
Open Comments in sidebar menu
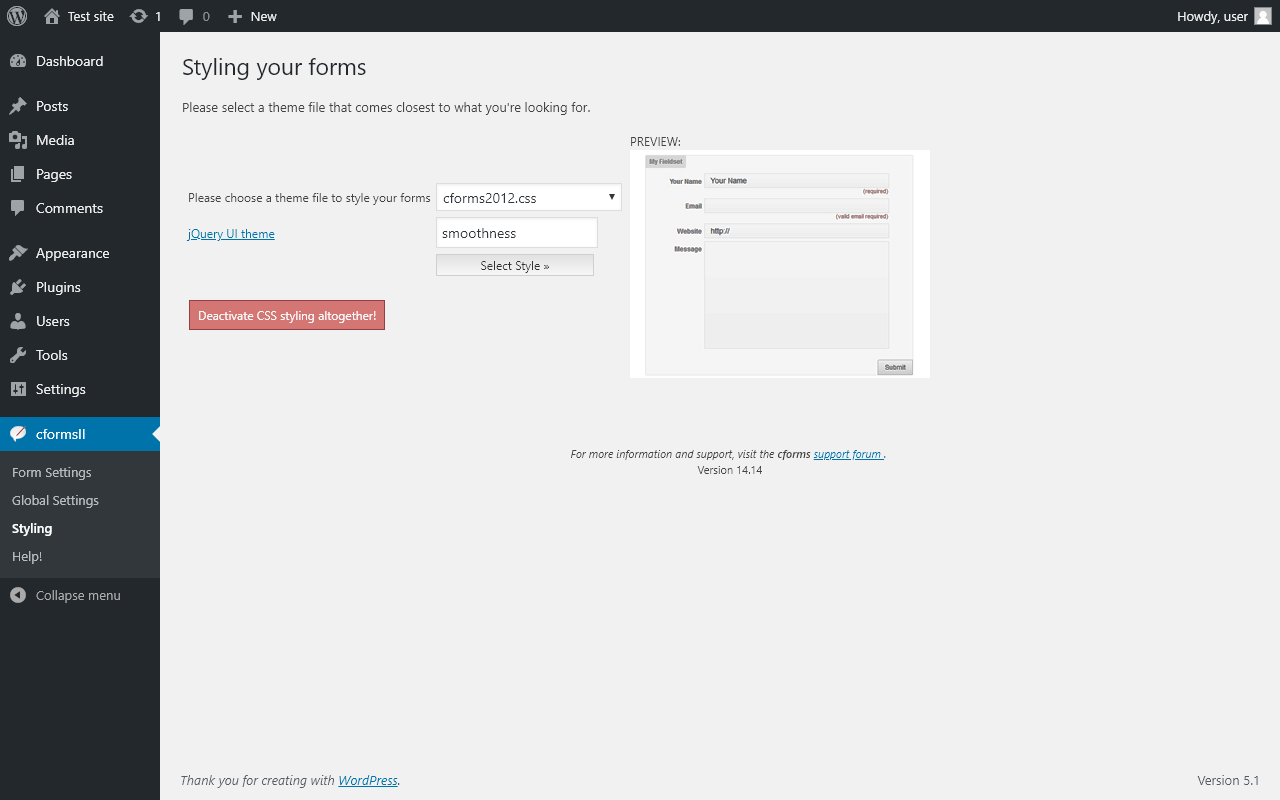tap(80, 208)
